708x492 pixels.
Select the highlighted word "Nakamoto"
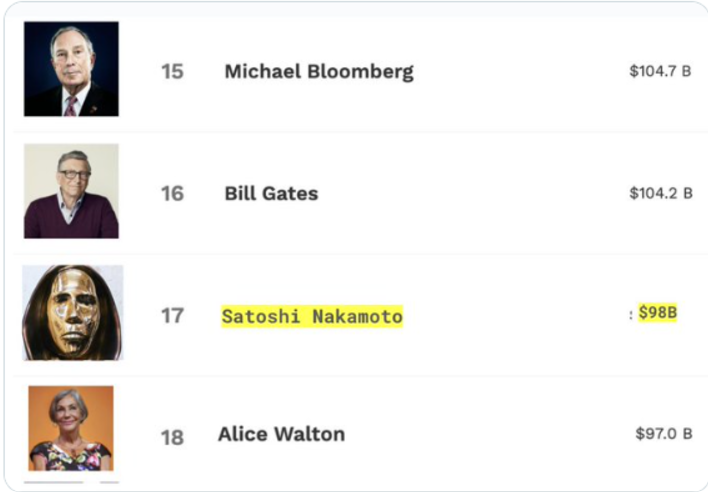pyautogui.click(x=356, y=317)
